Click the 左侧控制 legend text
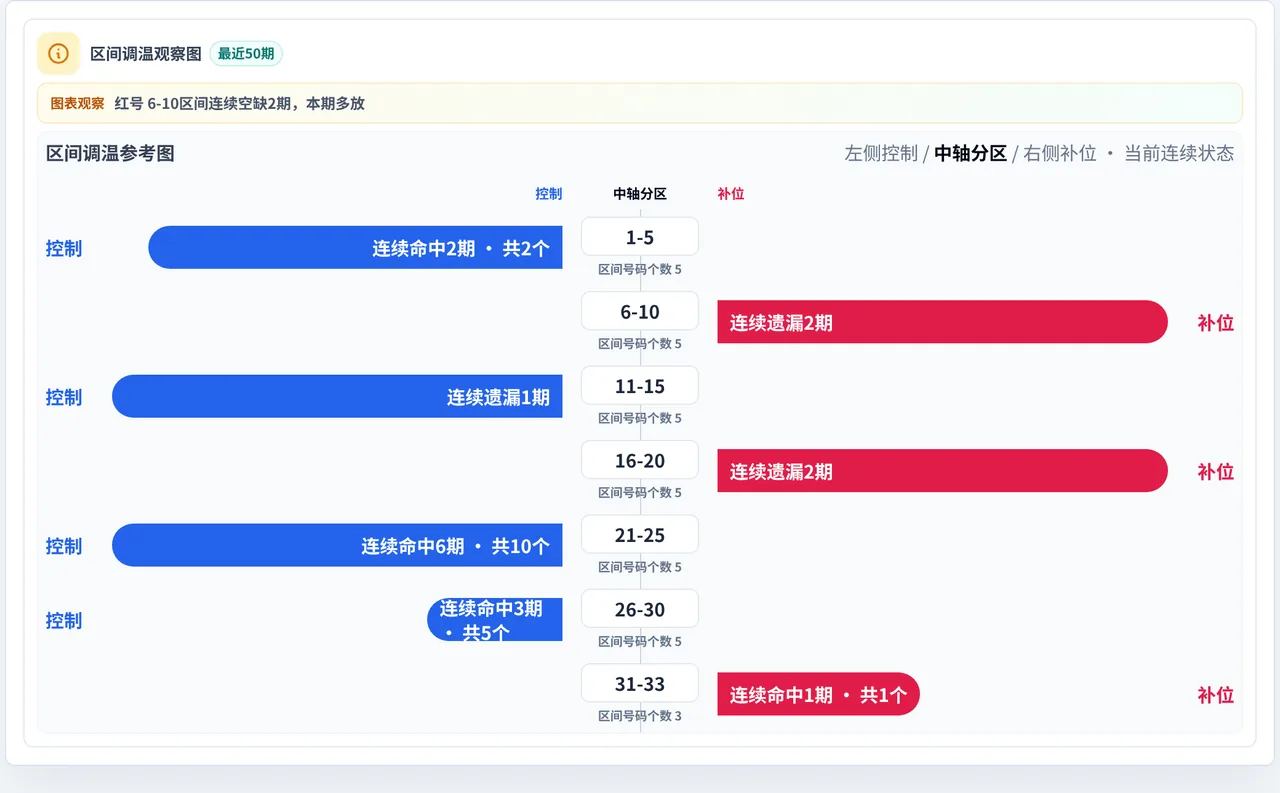This screenshot has height=793, width=1280. [881, 153]
